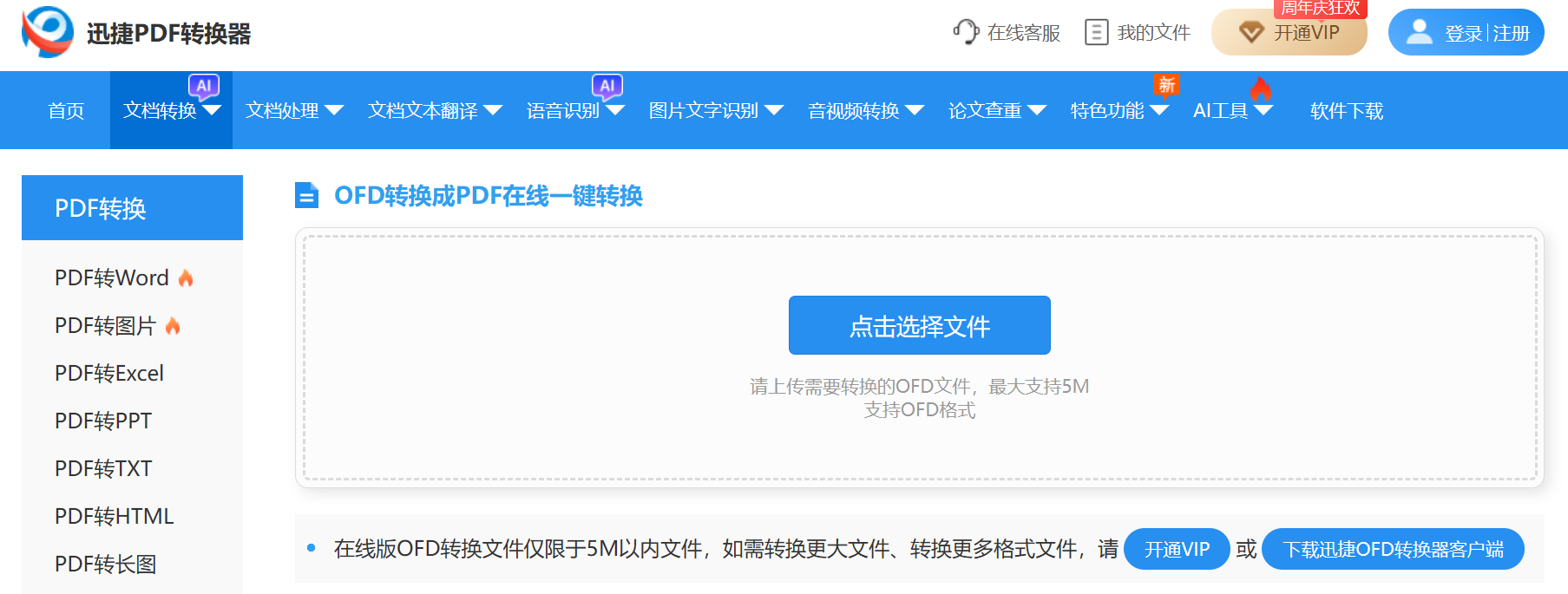Click the user avatar icon beside 登录

1420,32
